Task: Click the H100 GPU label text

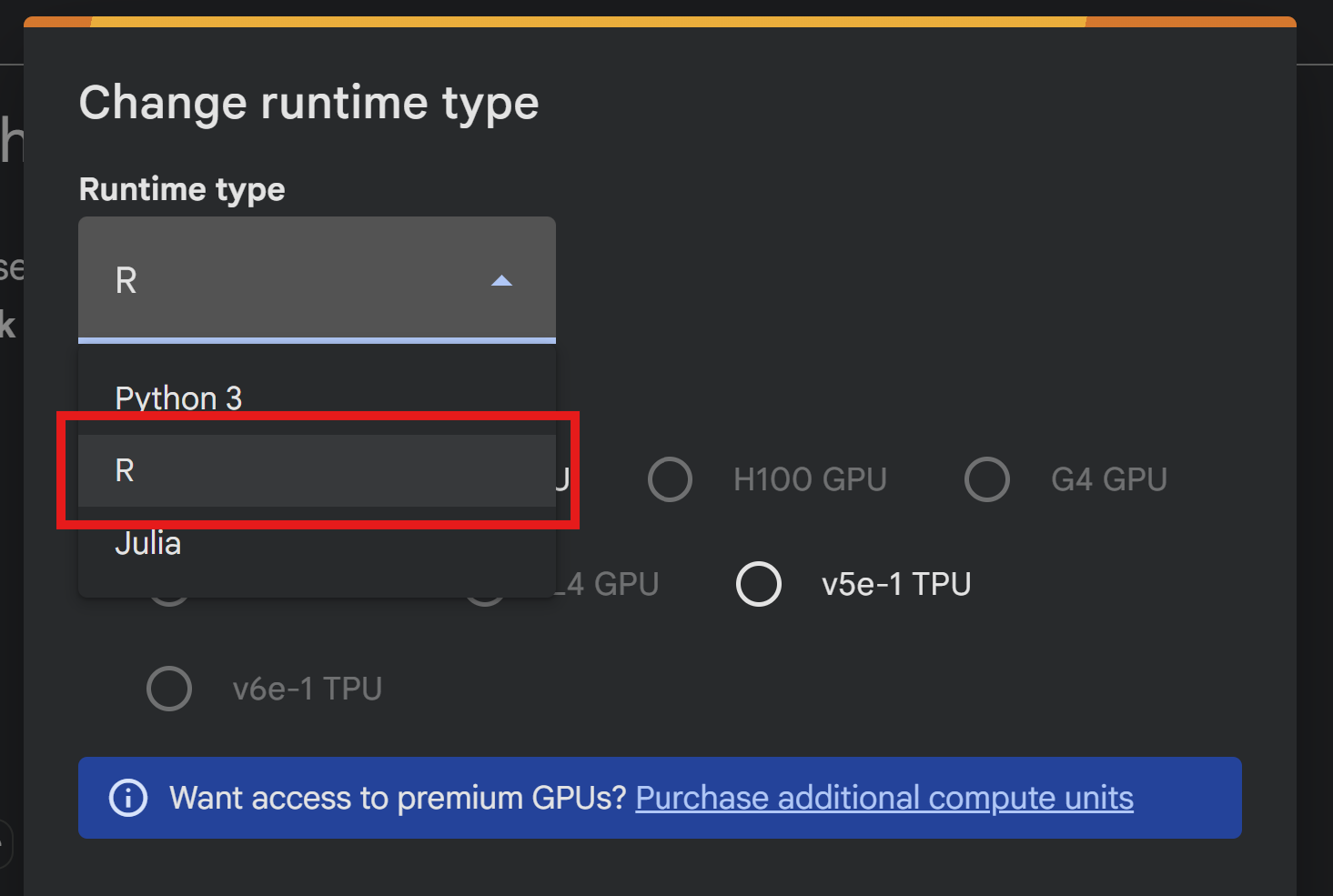Action: pyautogui.click(x=810, y=479)
